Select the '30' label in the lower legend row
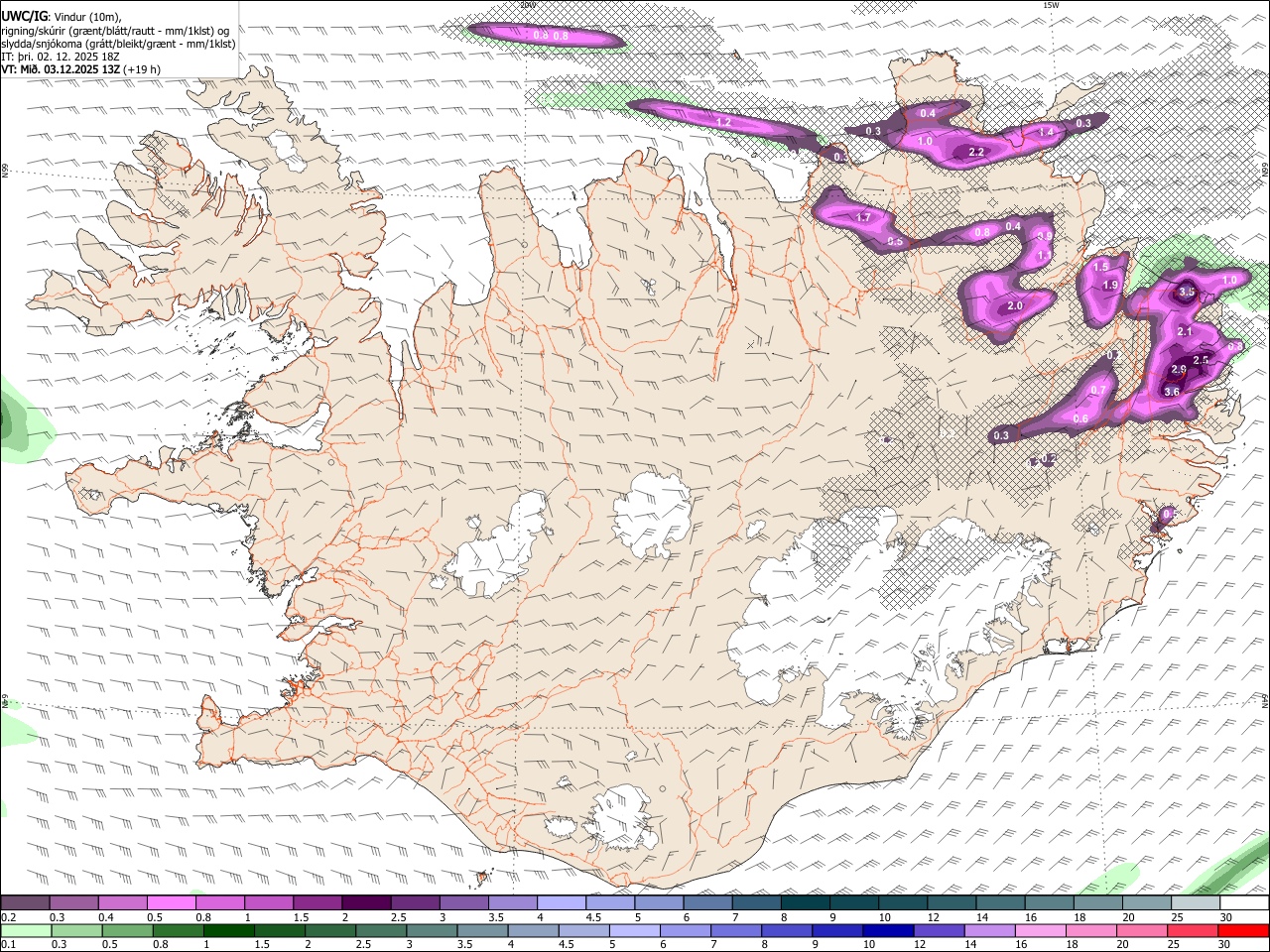The height and width of the screenshot is (952, 1270). (1223, 944)
